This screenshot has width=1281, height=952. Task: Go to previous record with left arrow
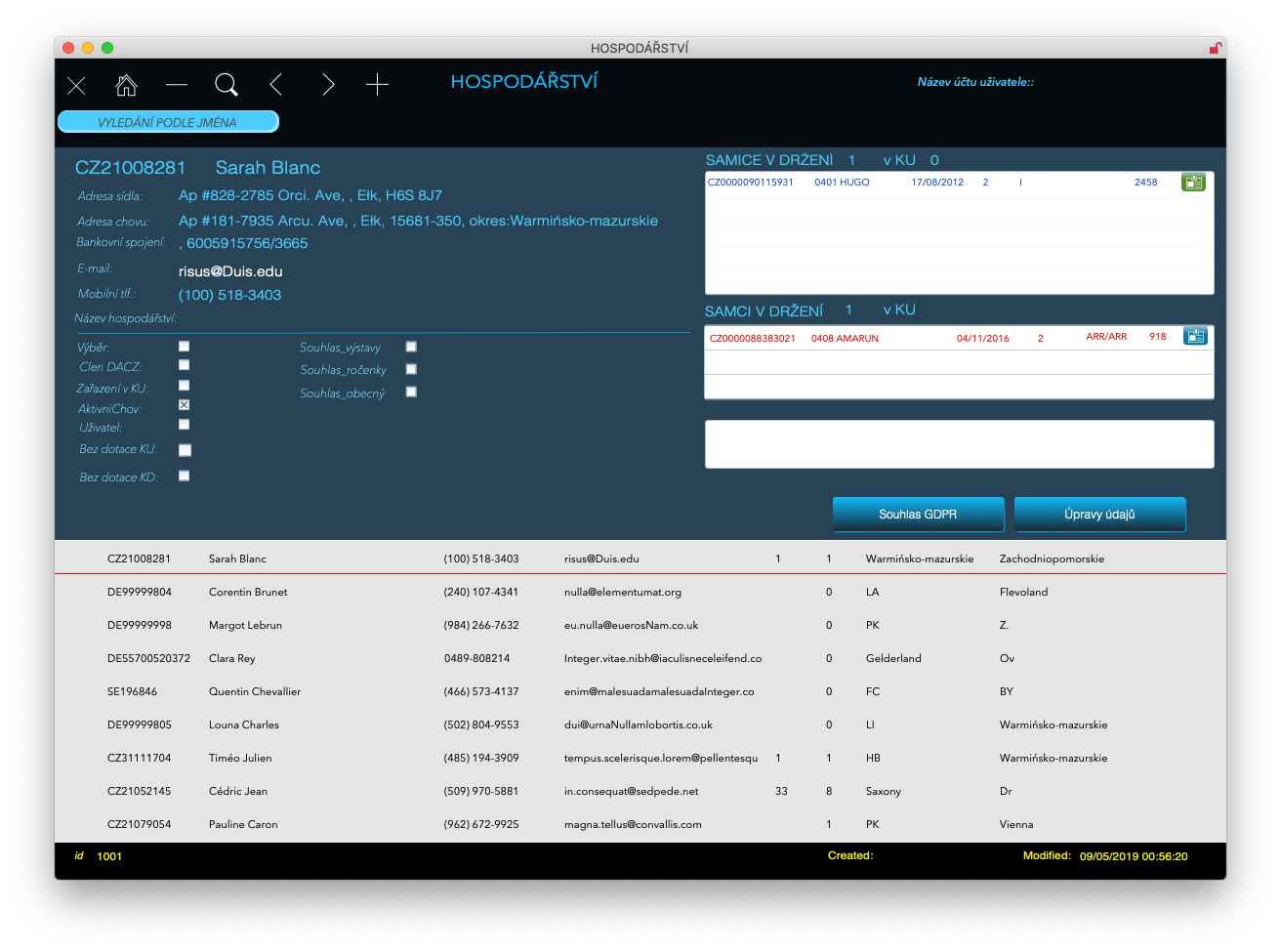pos(276,85)
